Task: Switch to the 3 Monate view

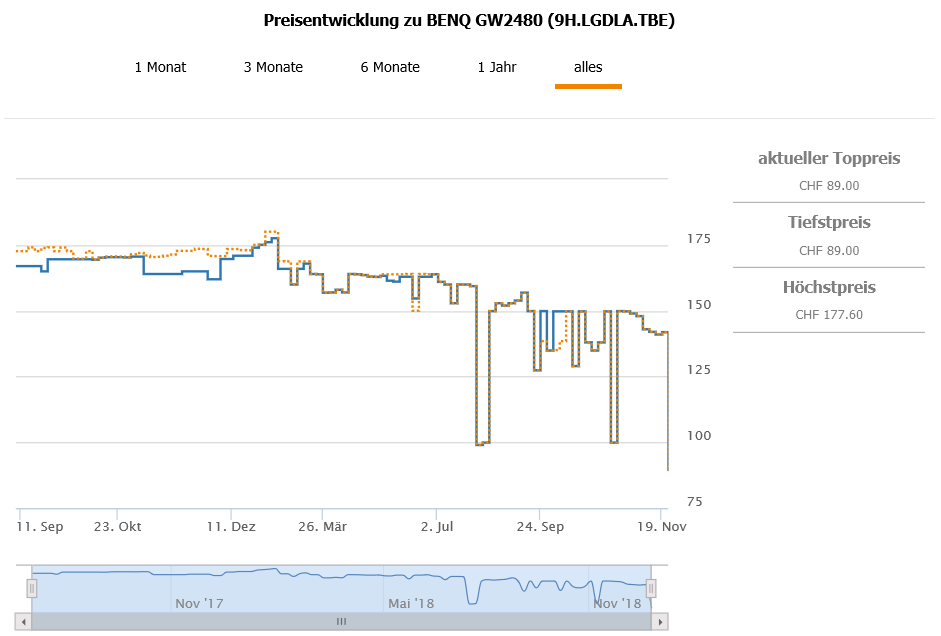Action: point(273,68)
